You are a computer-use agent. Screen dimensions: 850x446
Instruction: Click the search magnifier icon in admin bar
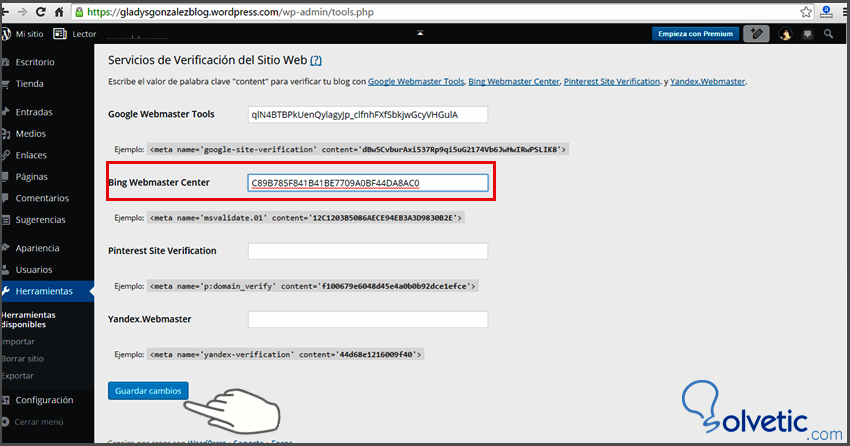pyautogui.click(x=828, y=34)
